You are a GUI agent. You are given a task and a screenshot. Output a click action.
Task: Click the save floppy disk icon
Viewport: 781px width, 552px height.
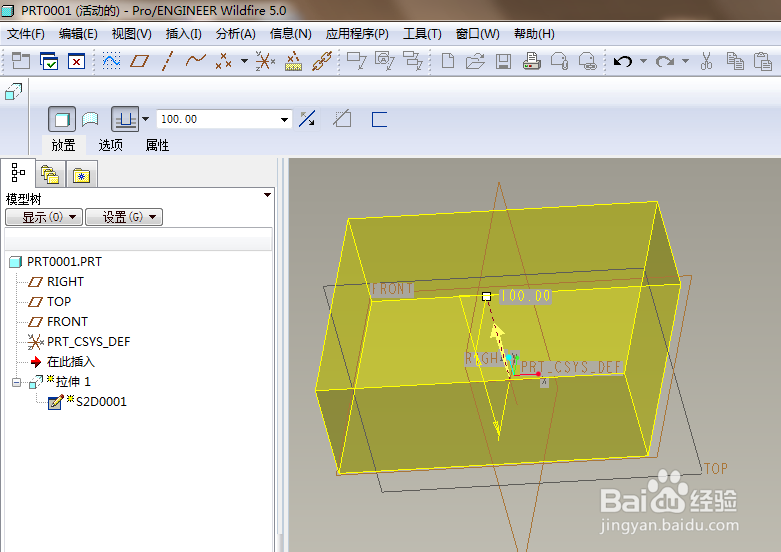[x=503, y=61]
